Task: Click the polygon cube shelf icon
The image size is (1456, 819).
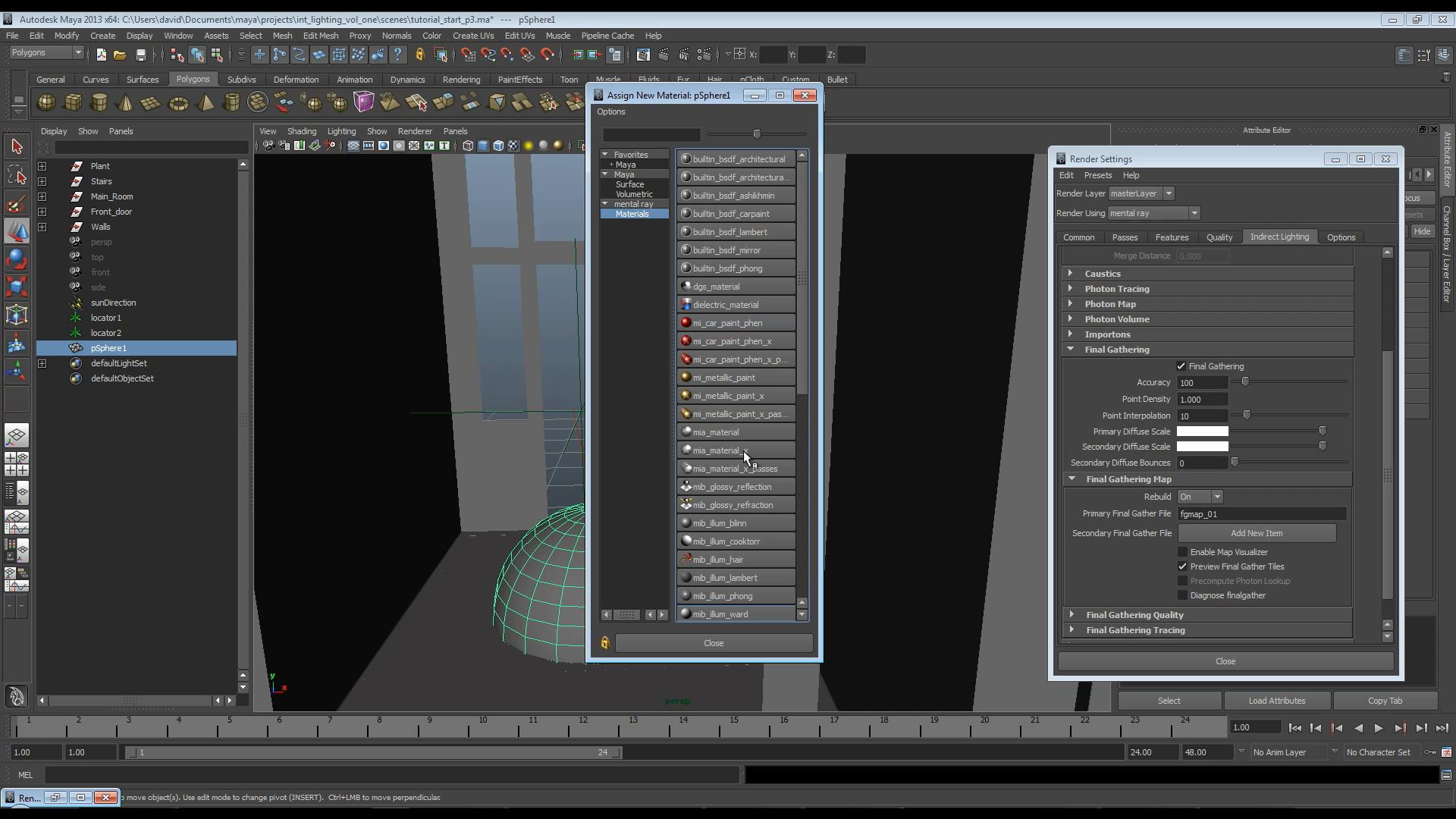Action: (73, 102)
